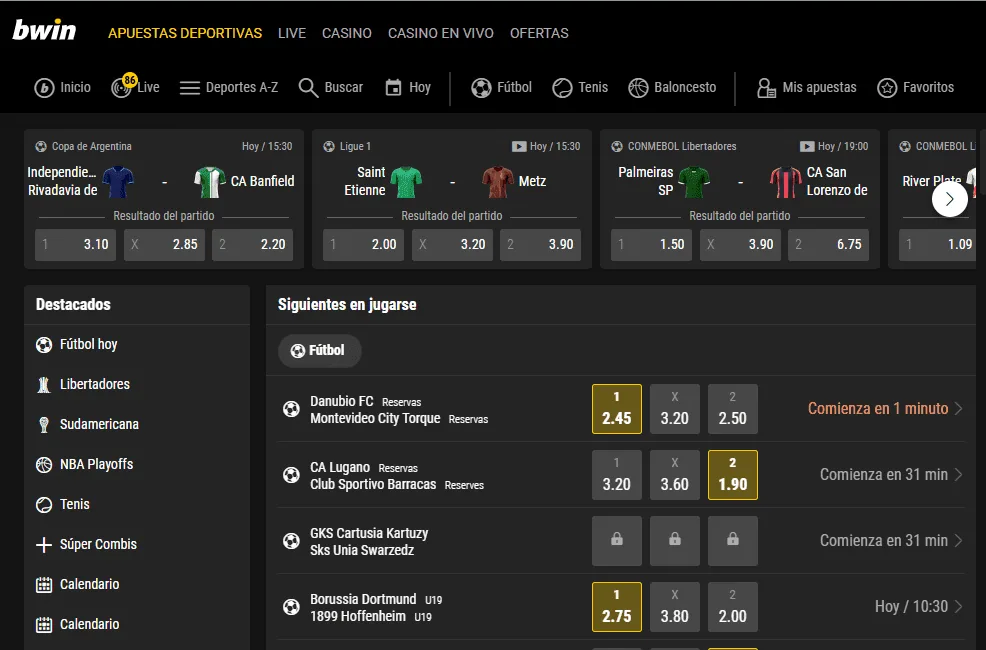Open Deportes A-Z hamburger menu

[189, 88]
